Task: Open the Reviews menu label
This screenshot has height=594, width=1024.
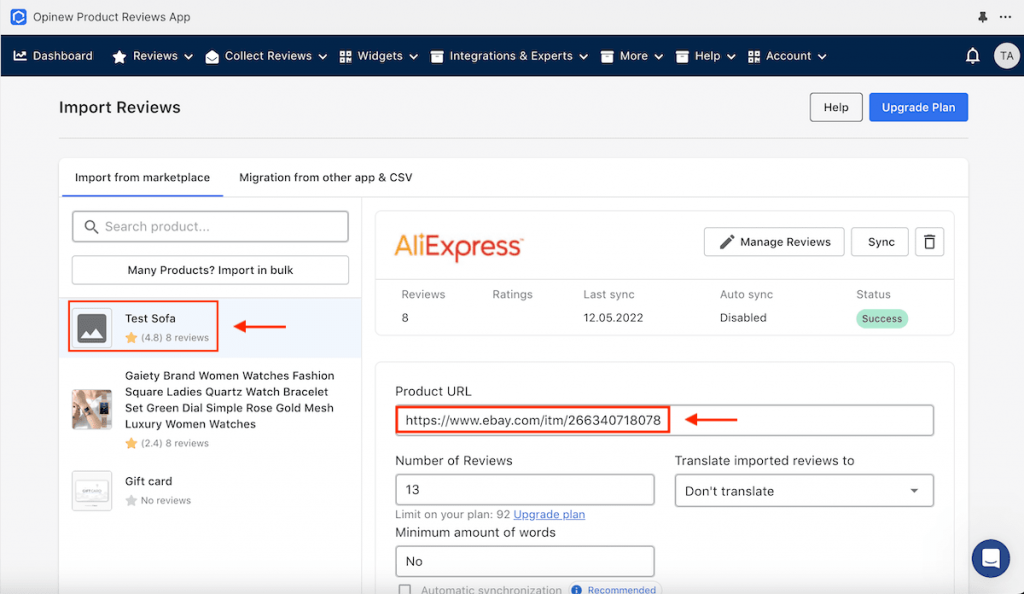Action: [x=155, y=56]
